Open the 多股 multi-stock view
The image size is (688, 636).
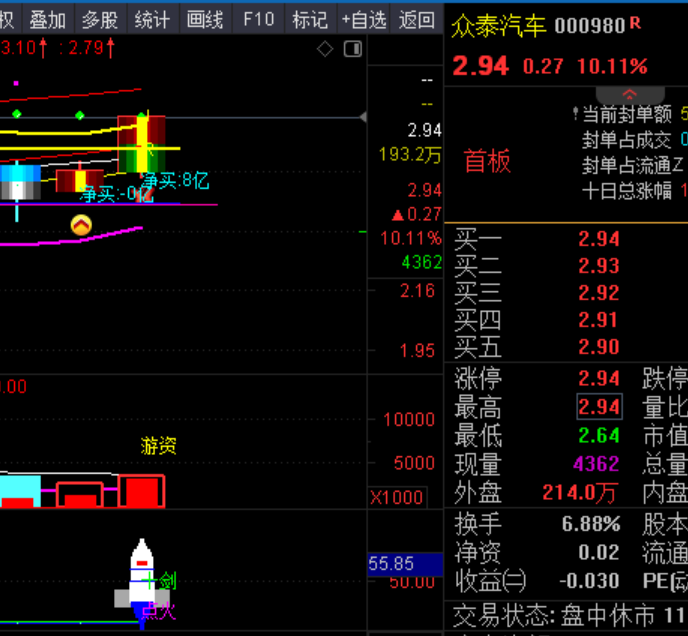click(100, 20)
